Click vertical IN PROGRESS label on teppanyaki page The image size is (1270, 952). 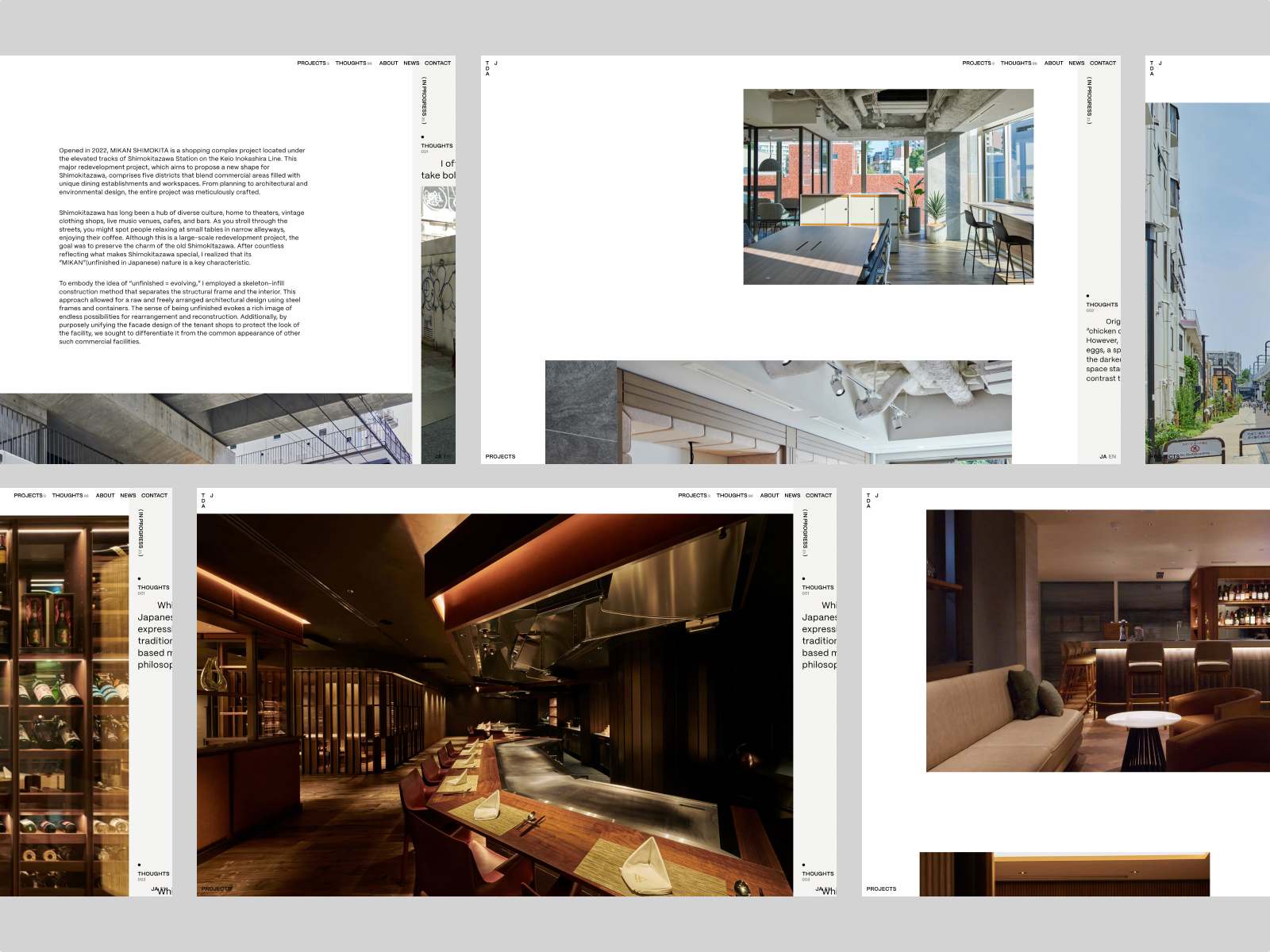click(805, 533)
